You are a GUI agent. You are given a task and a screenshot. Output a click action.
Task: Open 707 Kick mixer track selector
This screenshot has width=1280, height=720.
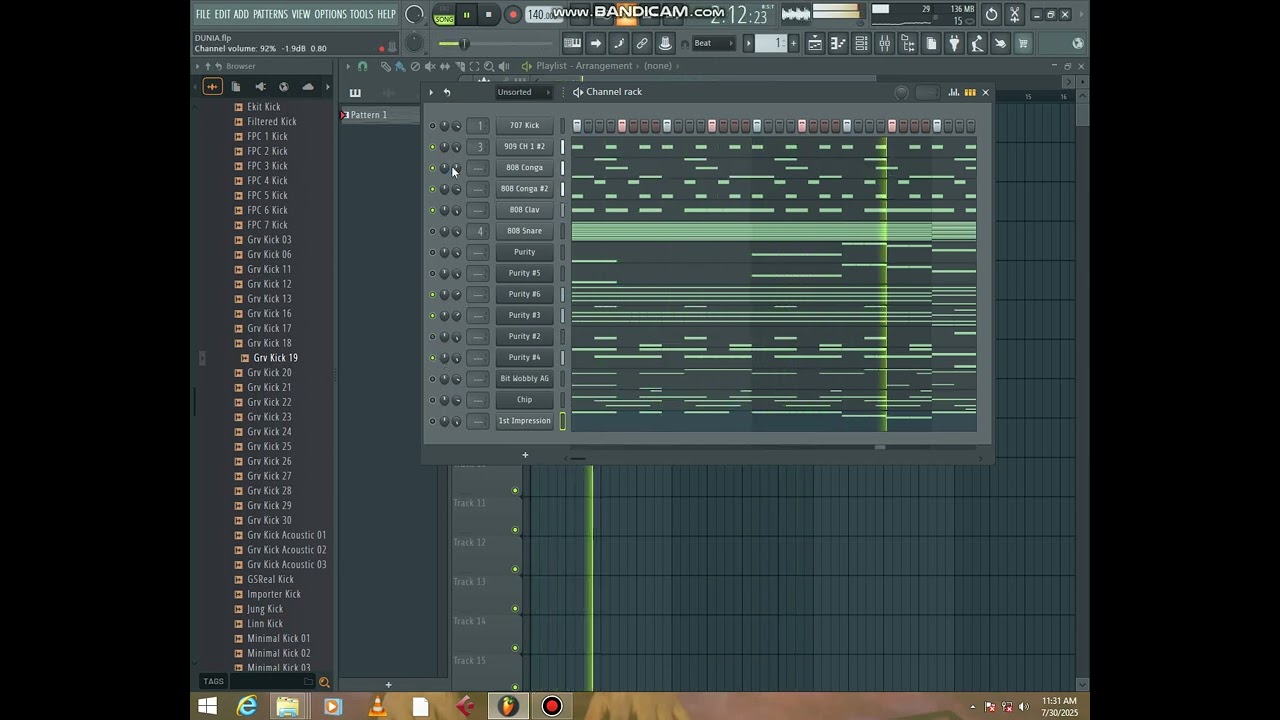click(479, 126)
